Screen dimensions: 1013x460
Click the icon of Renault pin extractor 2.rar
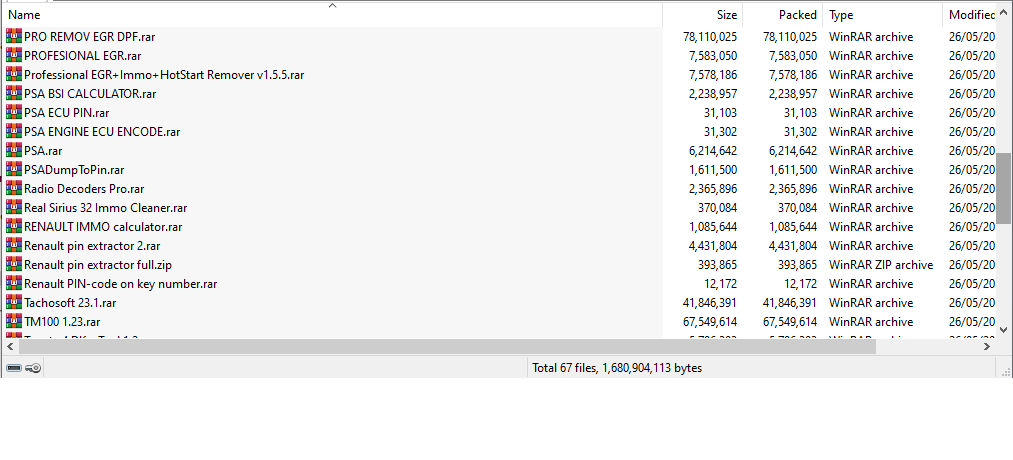(x=14, y=246)
